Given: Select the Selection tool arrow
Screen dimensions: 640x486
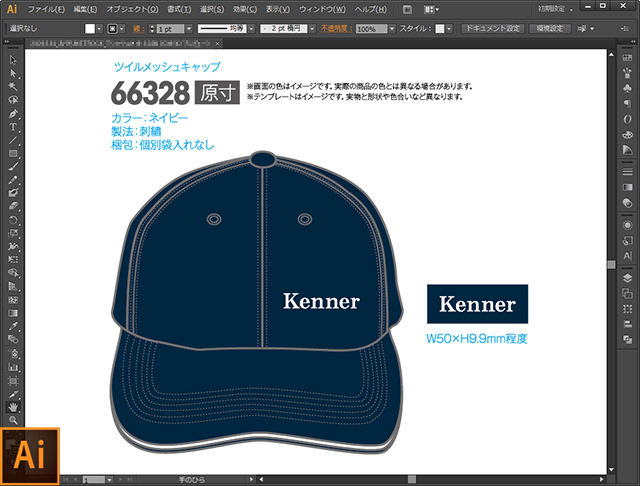Looking at the screenshot, I should (13, 60).
